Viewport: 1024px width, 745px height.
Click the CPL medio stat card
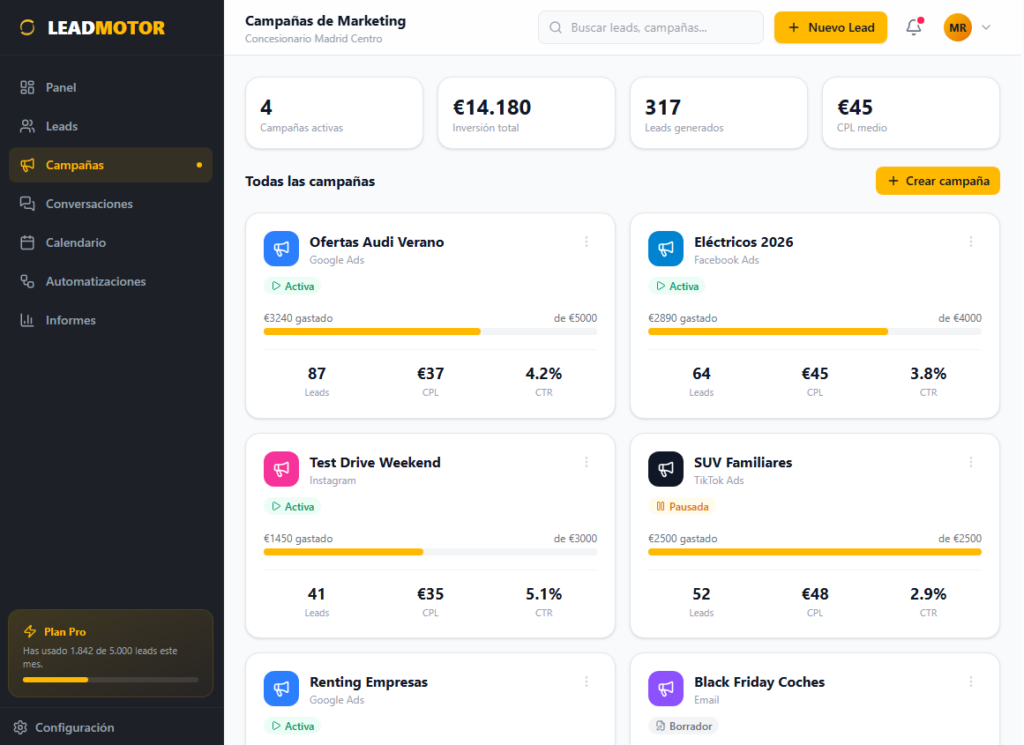[911, 114]
